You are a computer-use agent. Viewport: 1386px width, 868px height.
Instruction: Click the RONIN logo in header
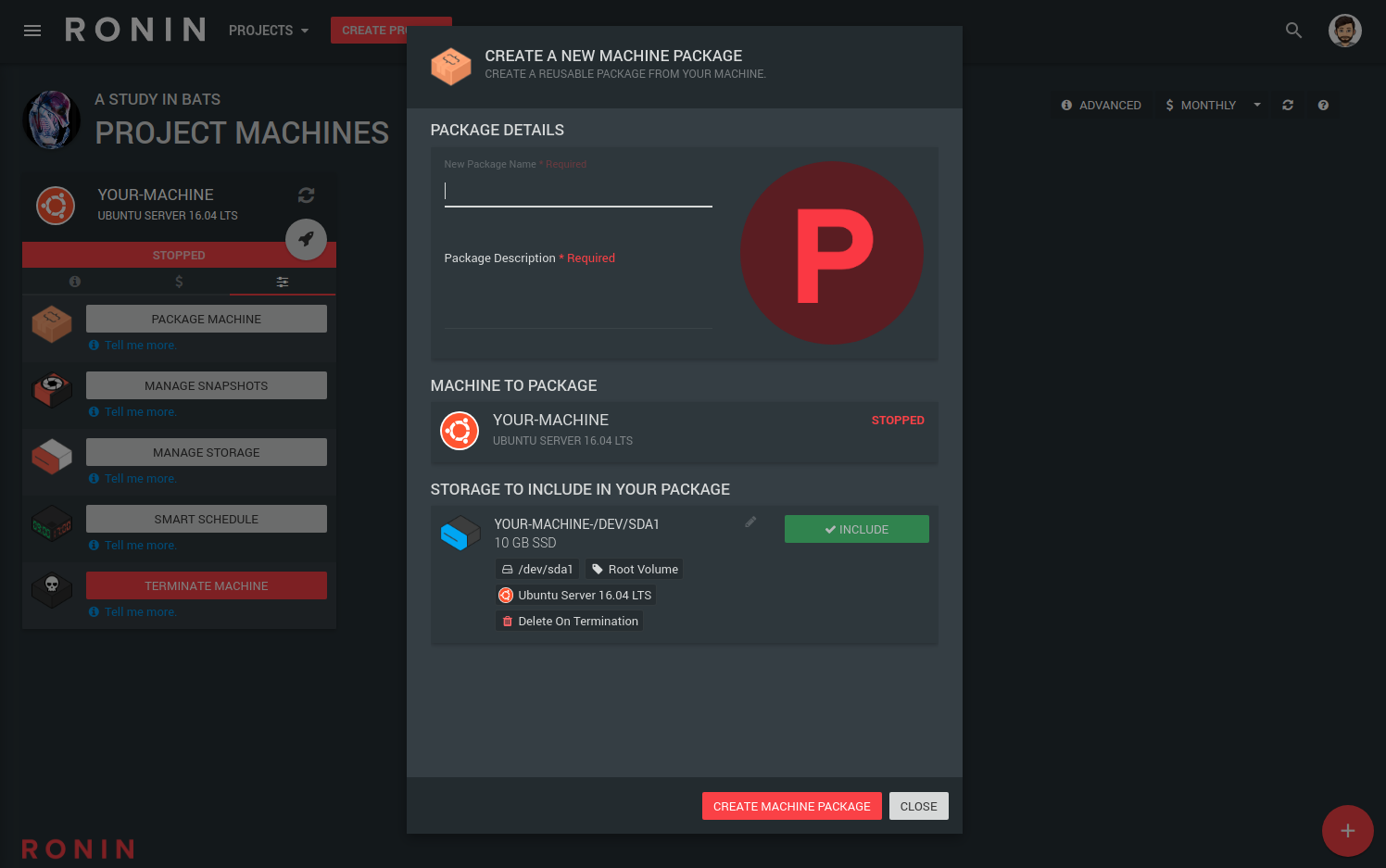pyautogui.click(x=135, y=30)
